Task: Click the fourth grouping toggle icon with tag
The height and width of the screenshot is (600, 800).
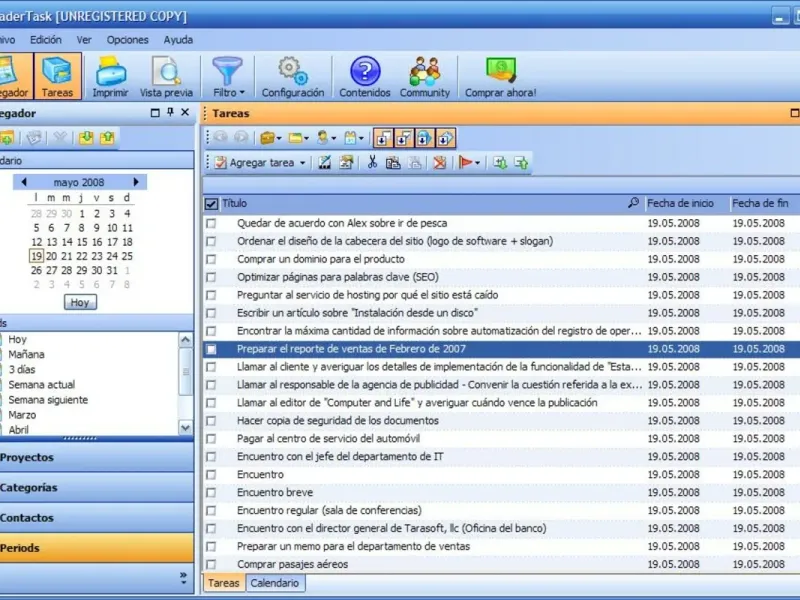Action: (x=445, y=138)
